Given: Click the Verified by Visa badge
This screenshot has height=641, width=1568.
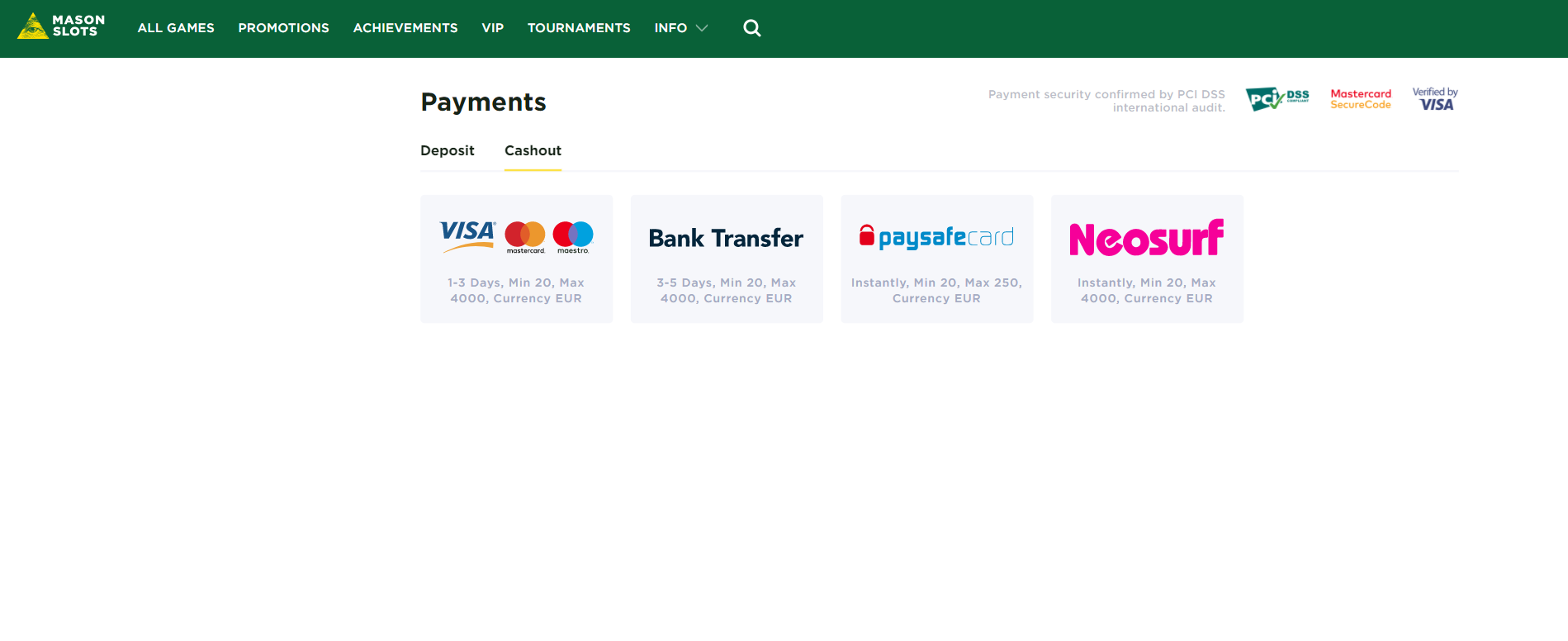Looking at the screenshot, I should tap(1435, 99).
